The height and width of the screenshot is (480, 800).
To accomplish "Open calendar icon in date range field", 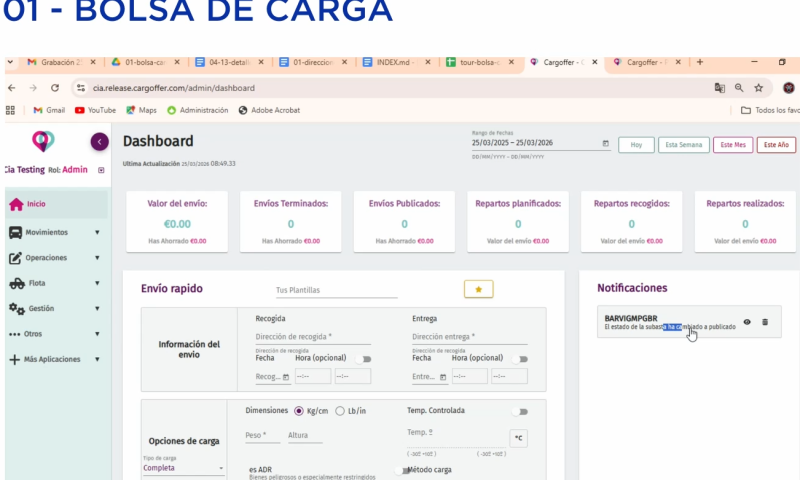I will pyautogui.click(x=606, y=143).
